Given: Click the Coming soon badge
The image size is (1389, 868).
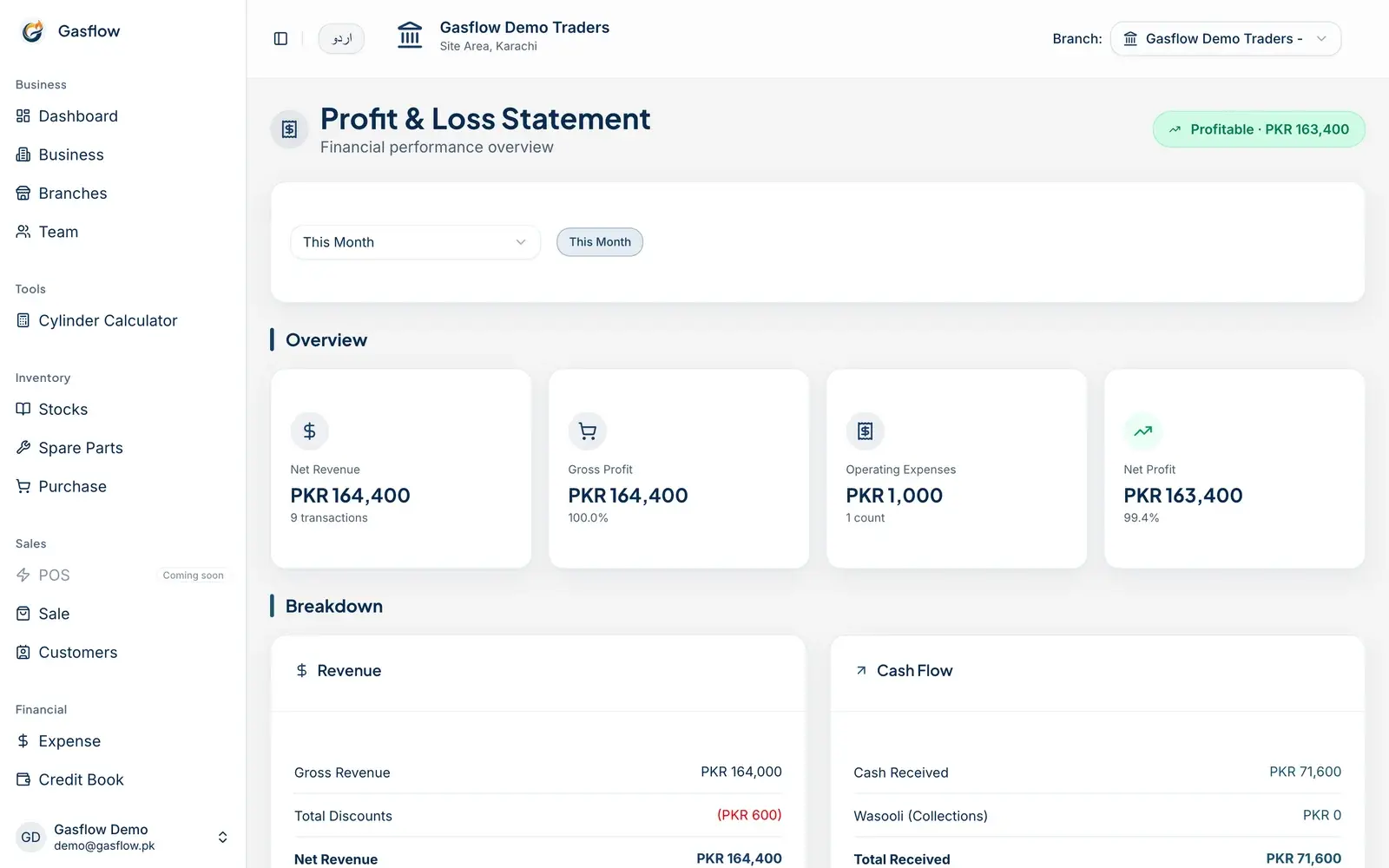Looking at the screenshot, I should tap(193, 575).
